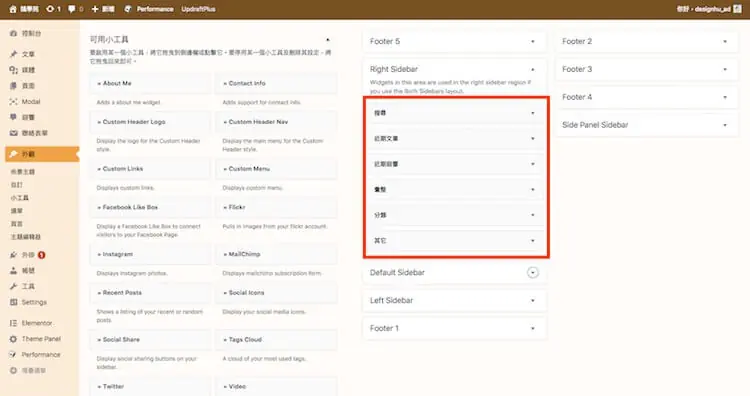Image resolution: width=750 pixels, height=396 pixels.
Task: Select the Flickr widget
Action: [276, 208]
